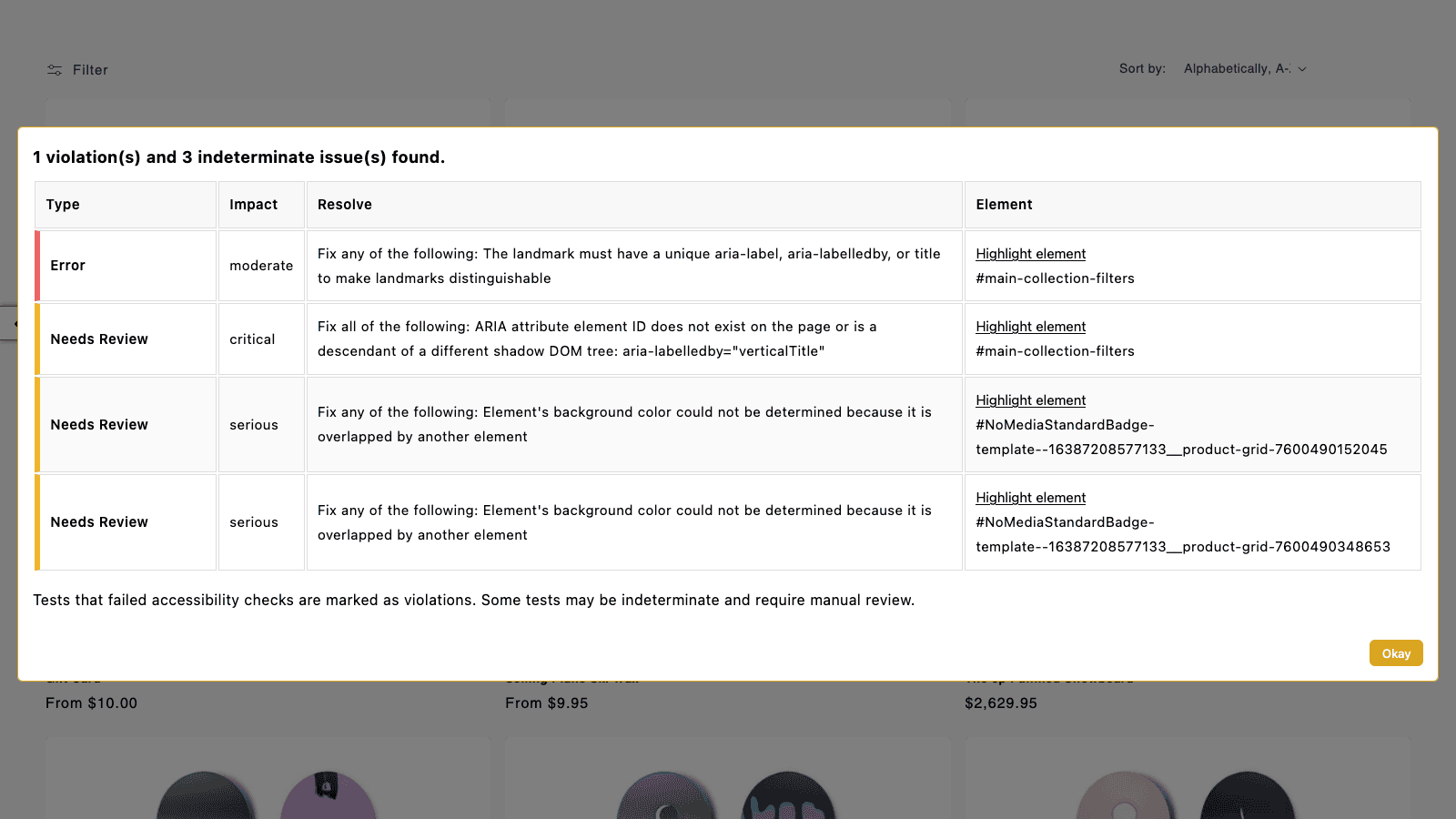Dismiss the dialog with the Okay button
The image size is (1456, 819).
(1395, 652)
